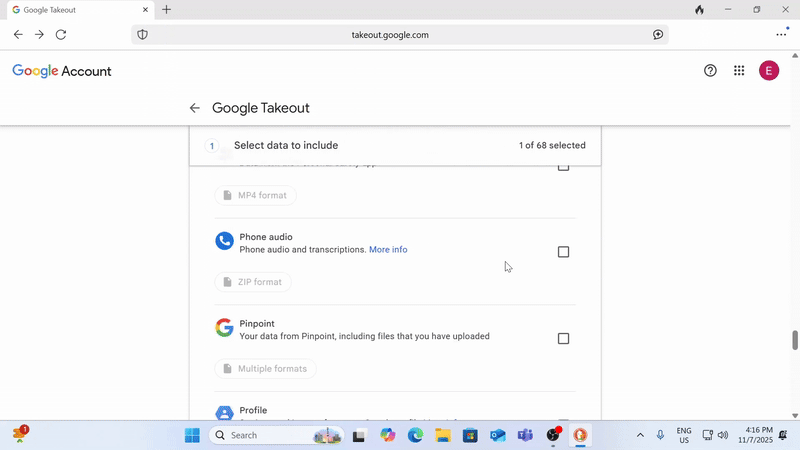Open Task View on the taskbar
The width and height of the screenshot is (800, 450).
point(359,435)
